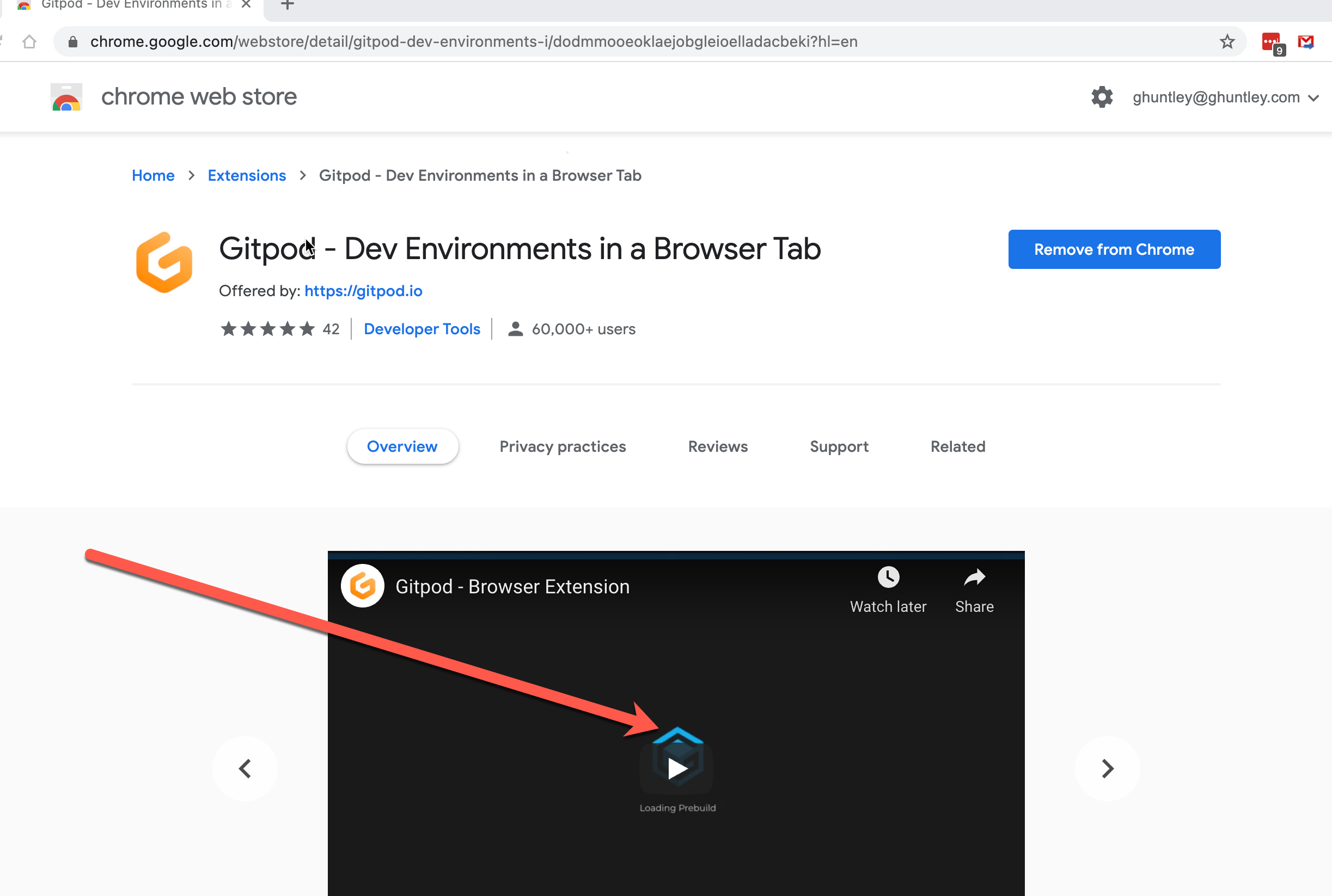Switch to the Privacy practices tab
1332x896 pixels.
[563, 446]
